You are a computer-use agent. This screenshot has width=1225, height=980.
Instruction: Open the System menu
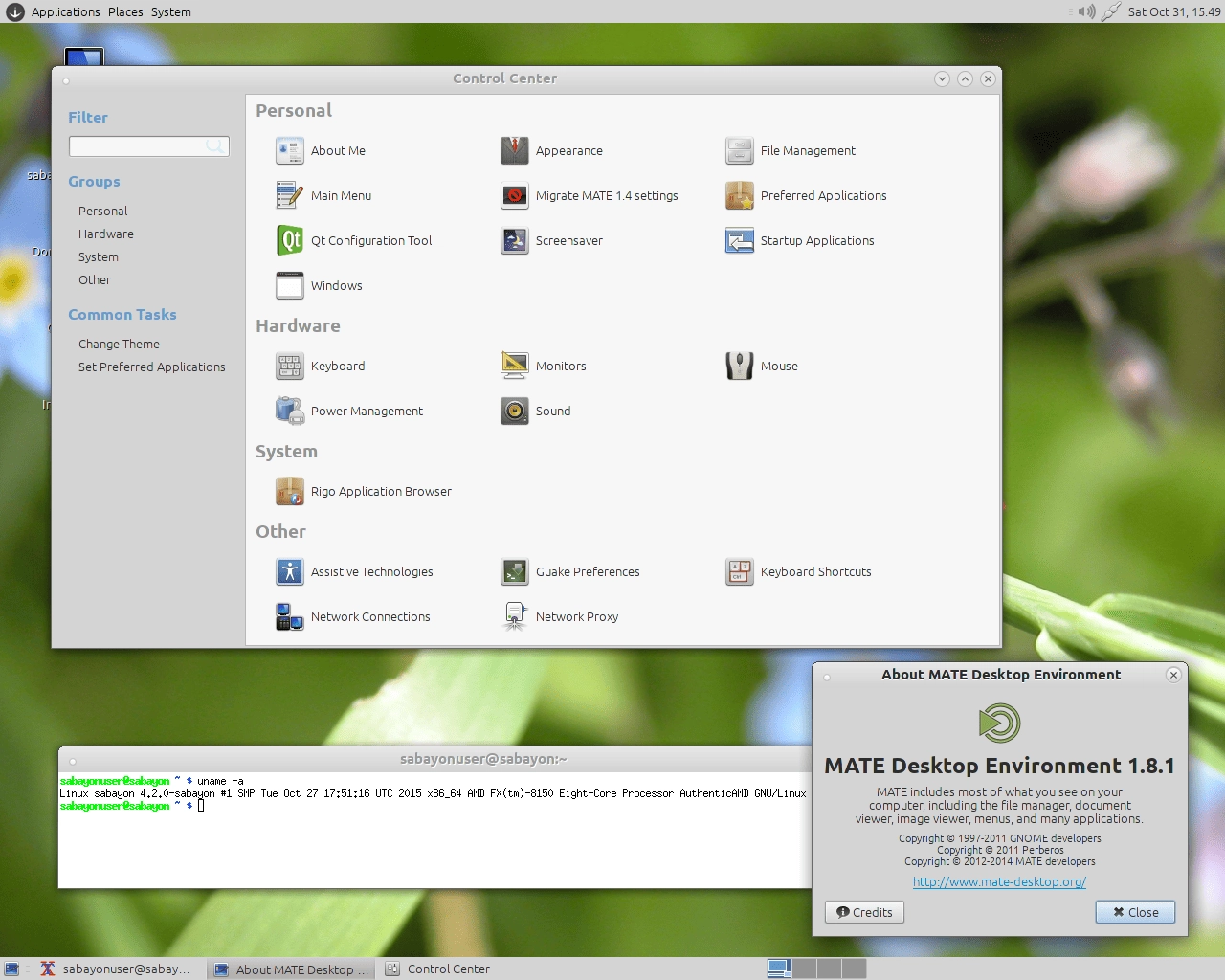tap(170, 11)
